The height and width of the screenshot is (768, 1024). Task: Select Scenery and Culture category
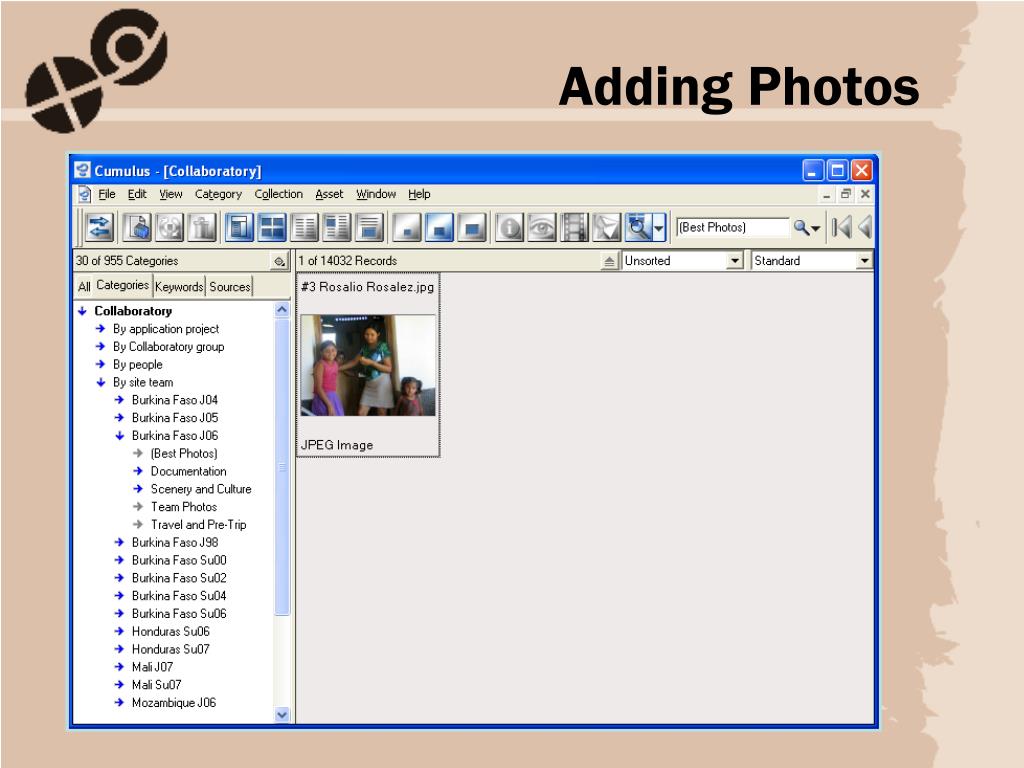coord(200,488)
